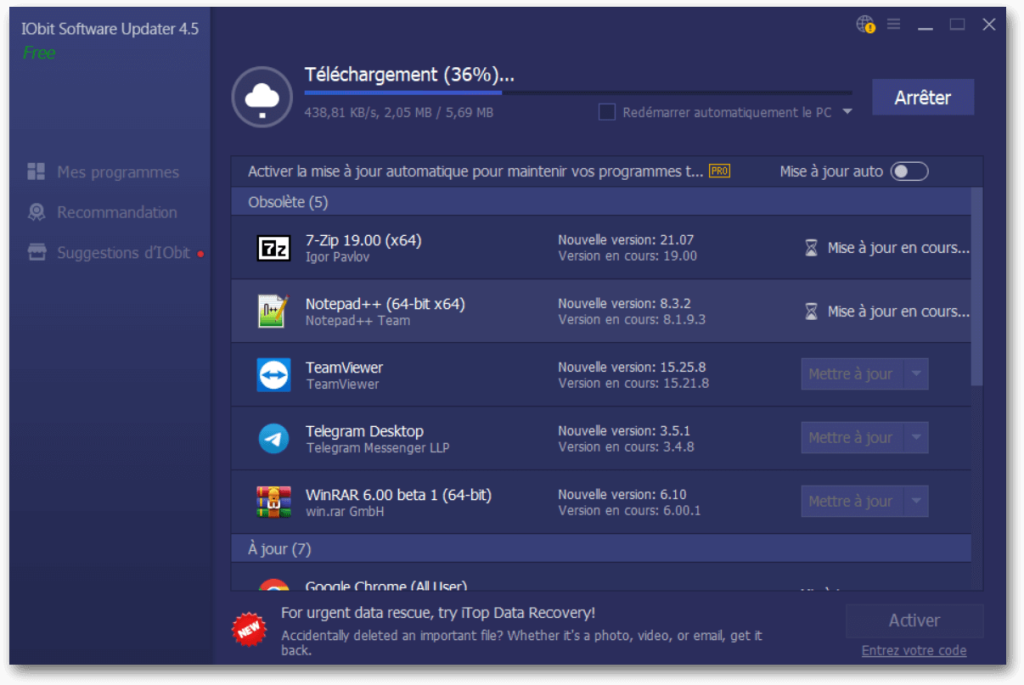Open dropdown arrow beside WinRAR Mettre à jour

click(x=916, y=502)
